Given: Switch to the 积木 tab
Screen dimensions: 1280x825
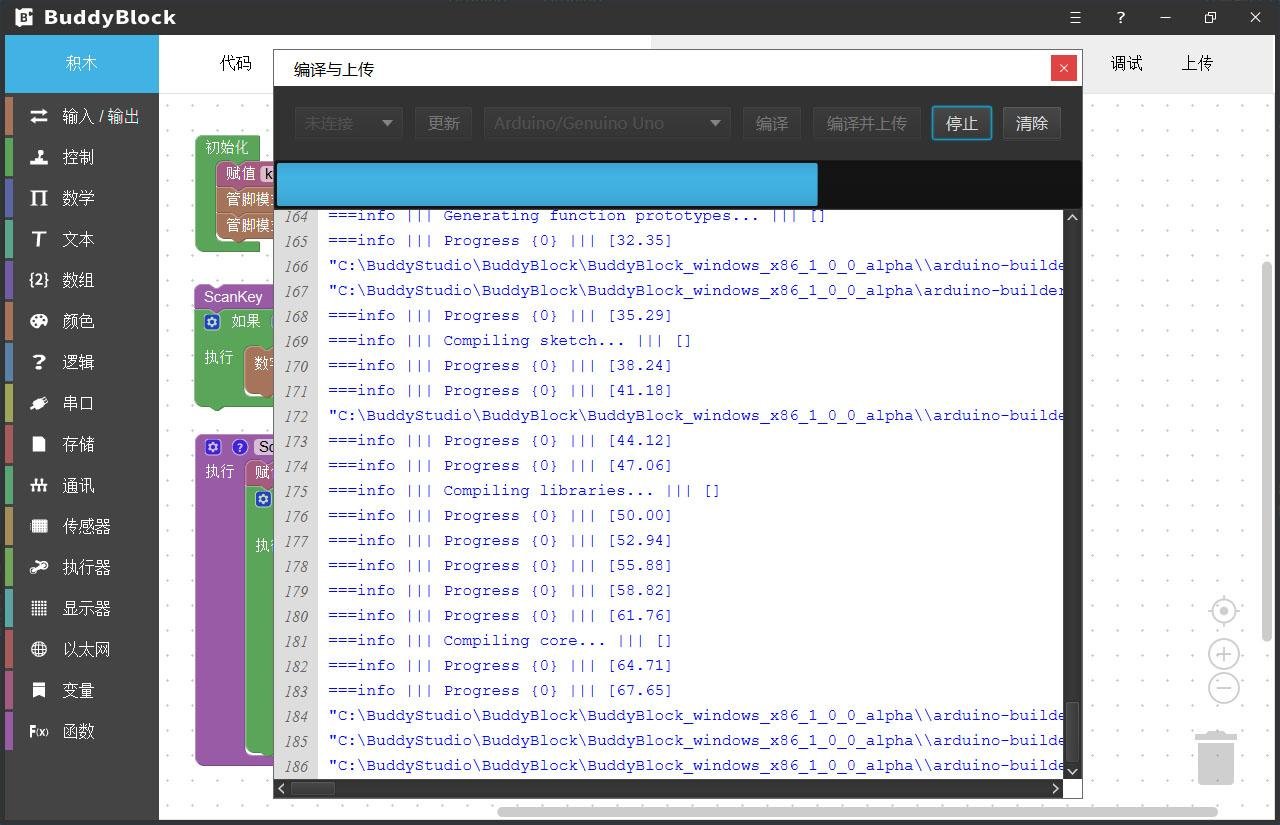Looking at the screenshot, I should [82, 63].
